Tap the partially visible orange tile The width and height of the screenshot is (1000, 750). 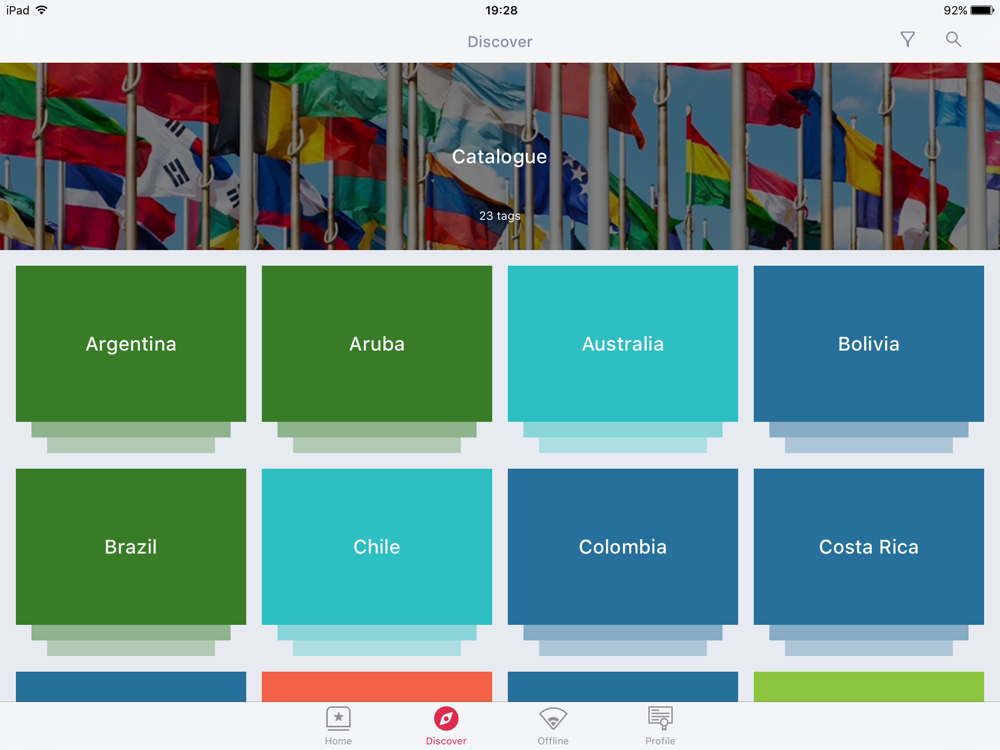click(377, 686)
